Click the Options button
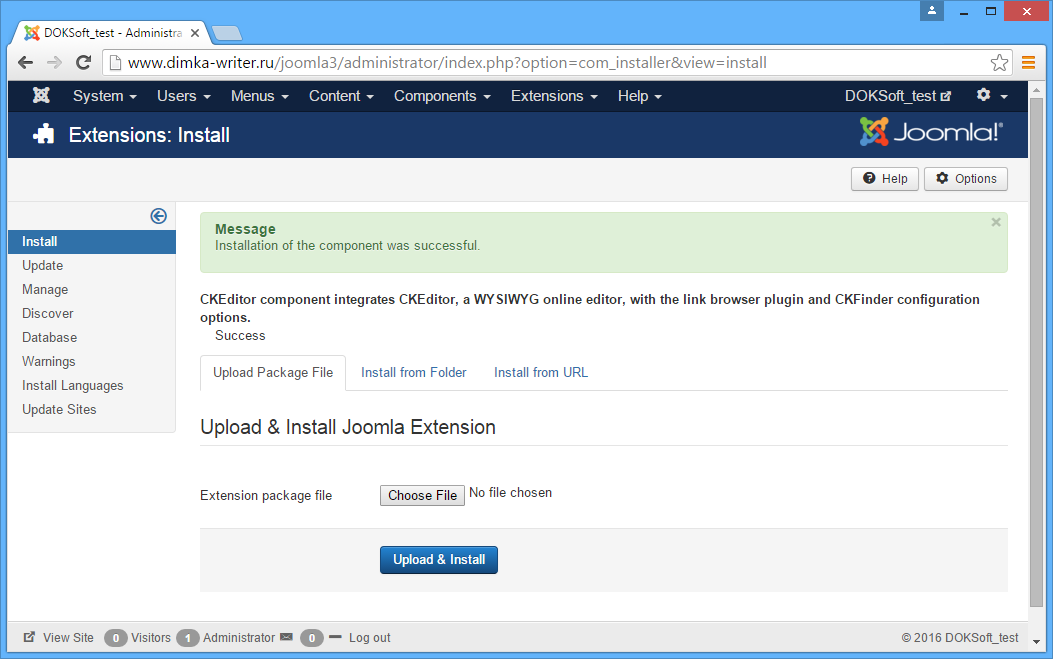This screenshot has height=659, width=1053. (966, 179)
